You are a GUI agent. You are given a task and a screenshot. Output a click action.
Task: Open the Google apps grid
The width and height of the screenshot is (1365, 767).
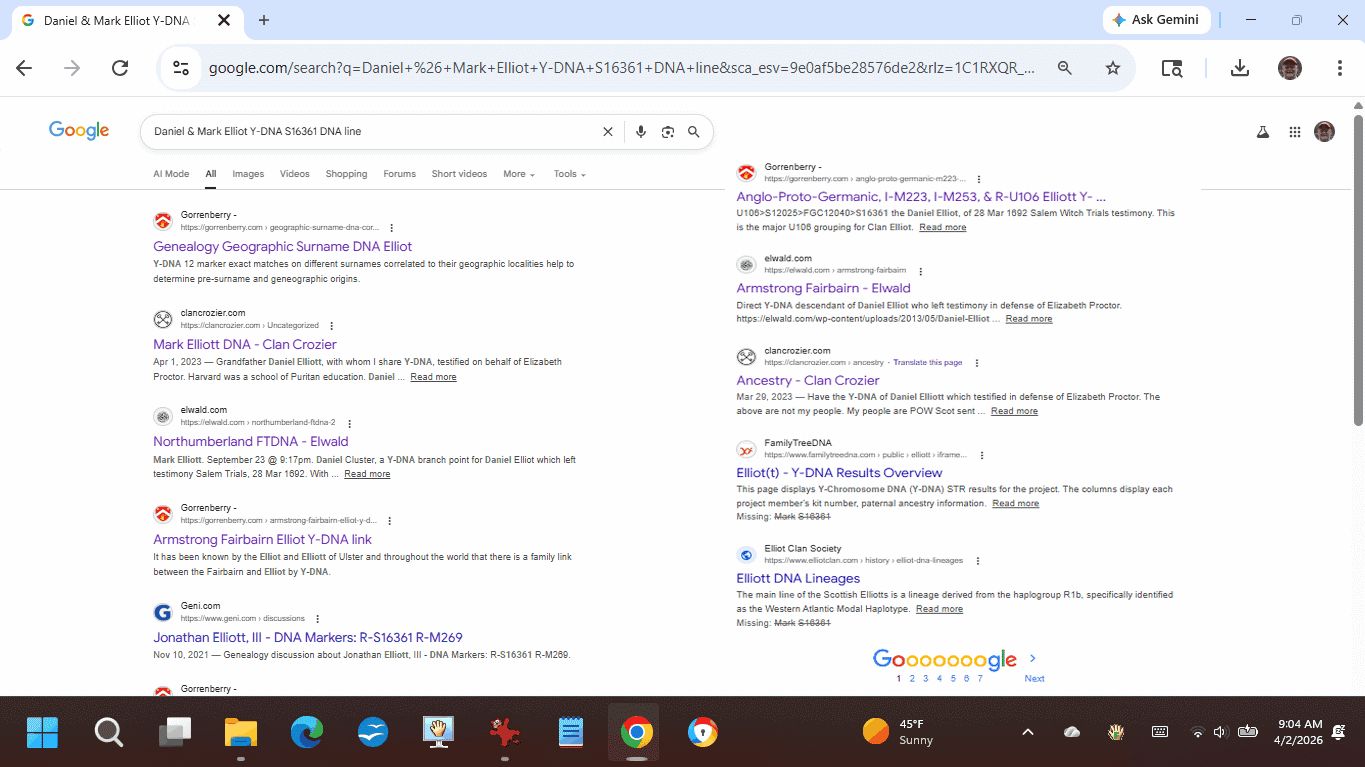pyautogui.click(x=1295, y=132)
